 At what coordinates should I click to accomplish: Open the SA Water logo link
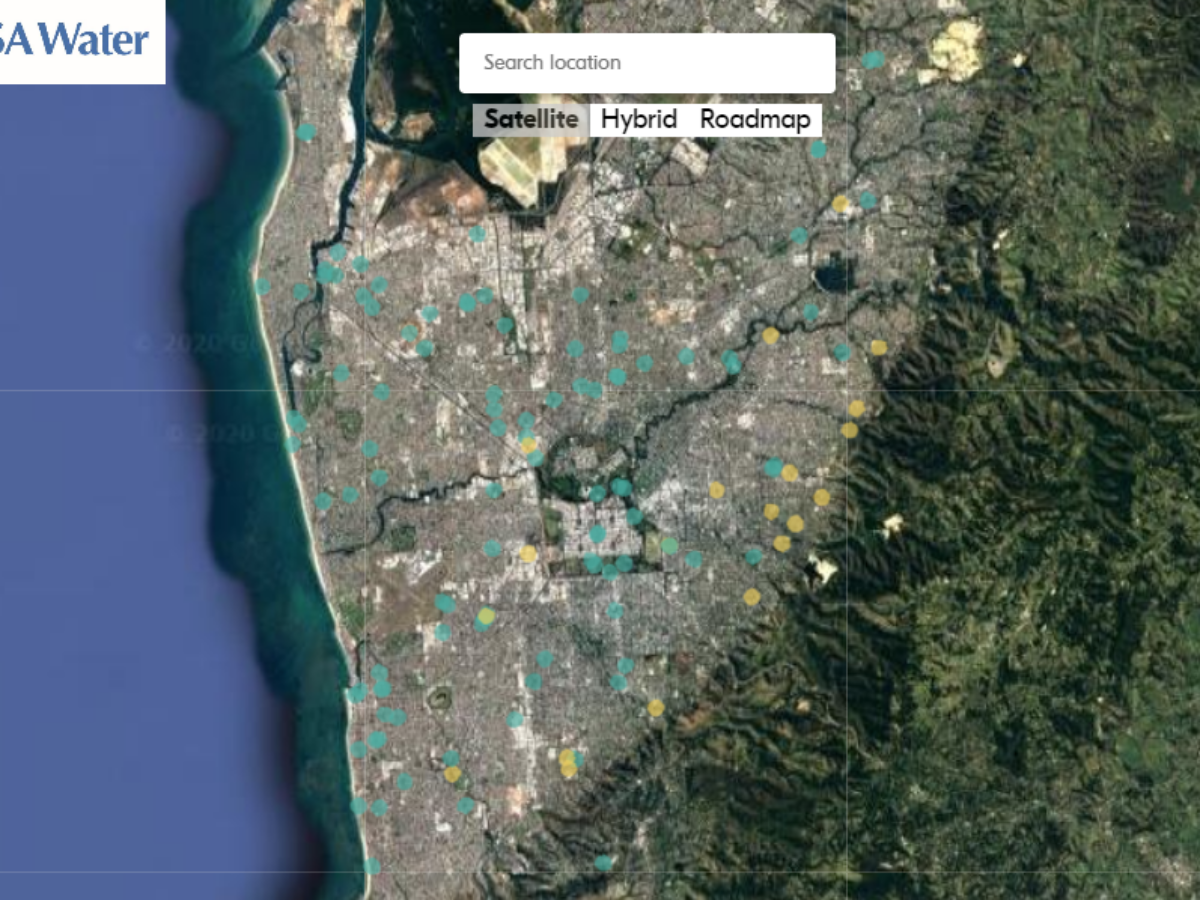point(82,40)
